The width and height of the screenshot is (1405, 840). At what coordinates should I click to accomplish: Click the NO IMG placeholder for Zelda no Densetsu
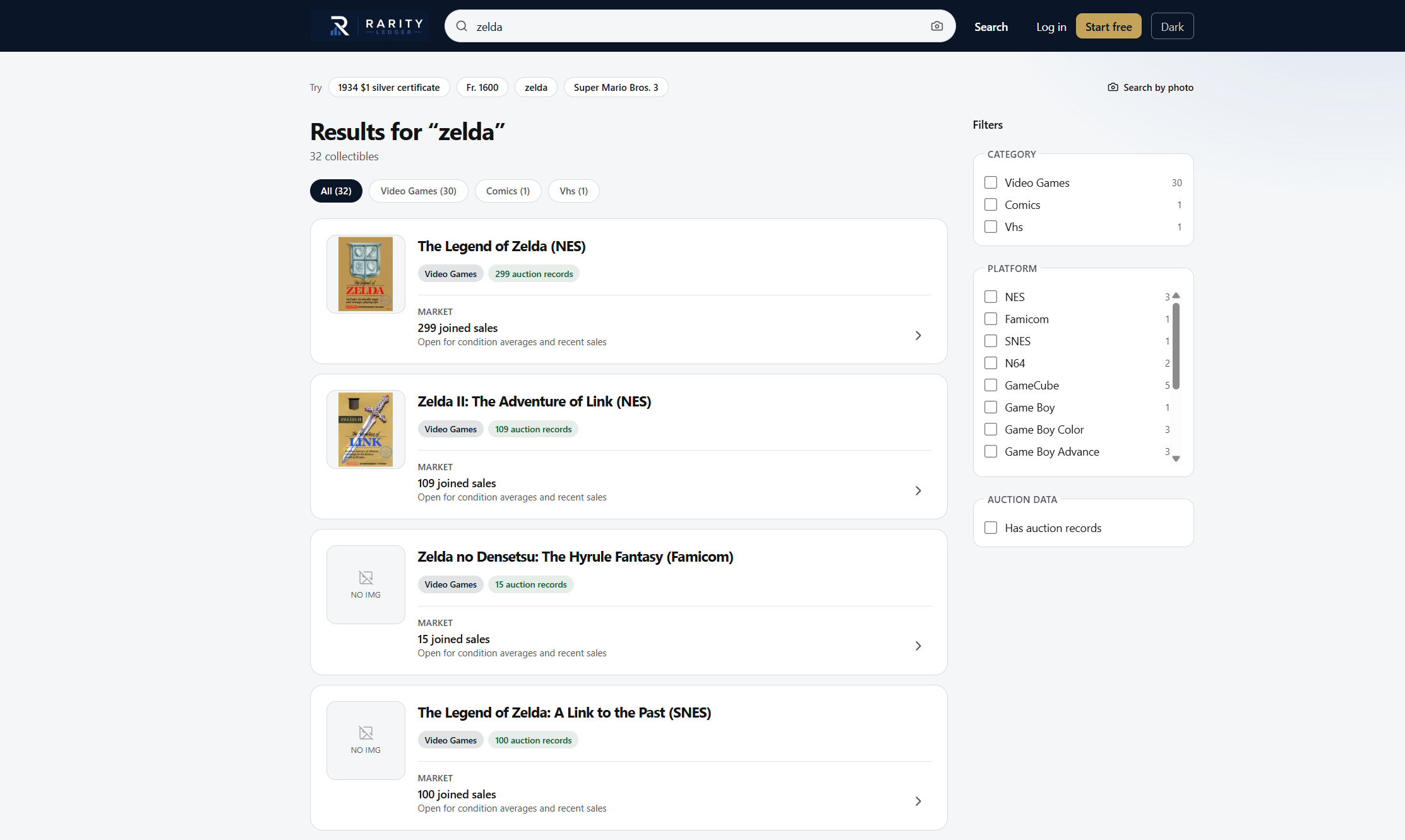pyautogui.click(x=366, y=584)
